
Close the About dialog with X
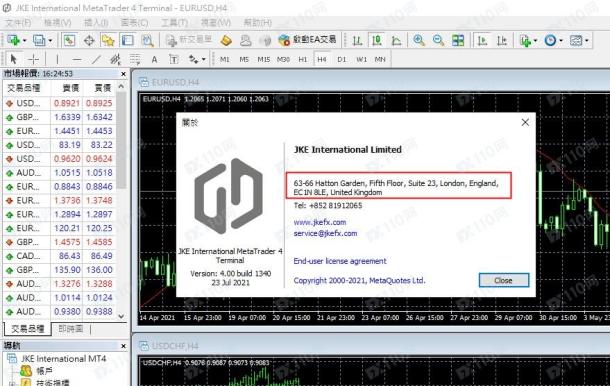pos(525,122)
